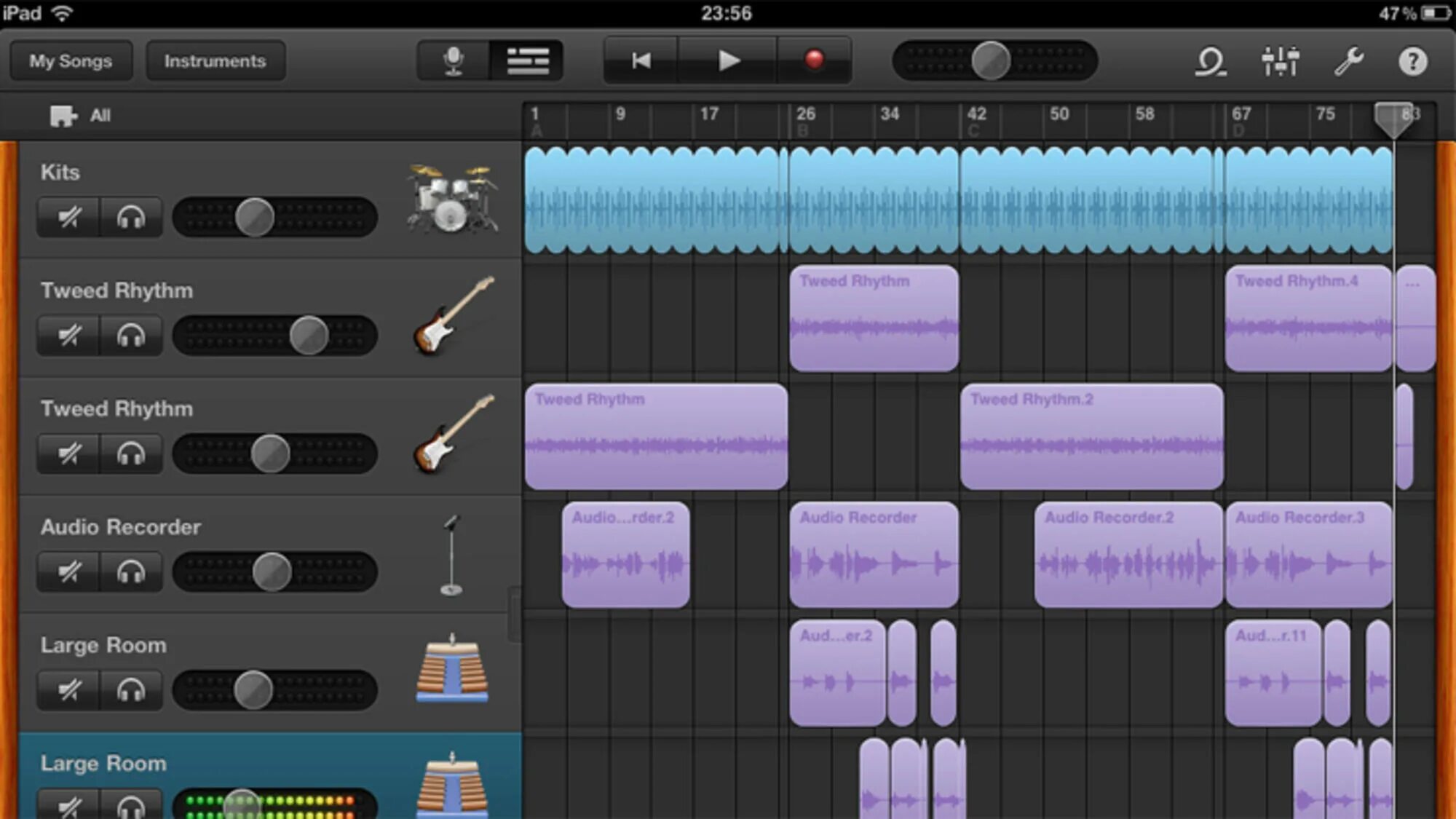Open the Loop Browser icon
Viewport: 1456px width, 819px height.
(x=1210, y=61)
